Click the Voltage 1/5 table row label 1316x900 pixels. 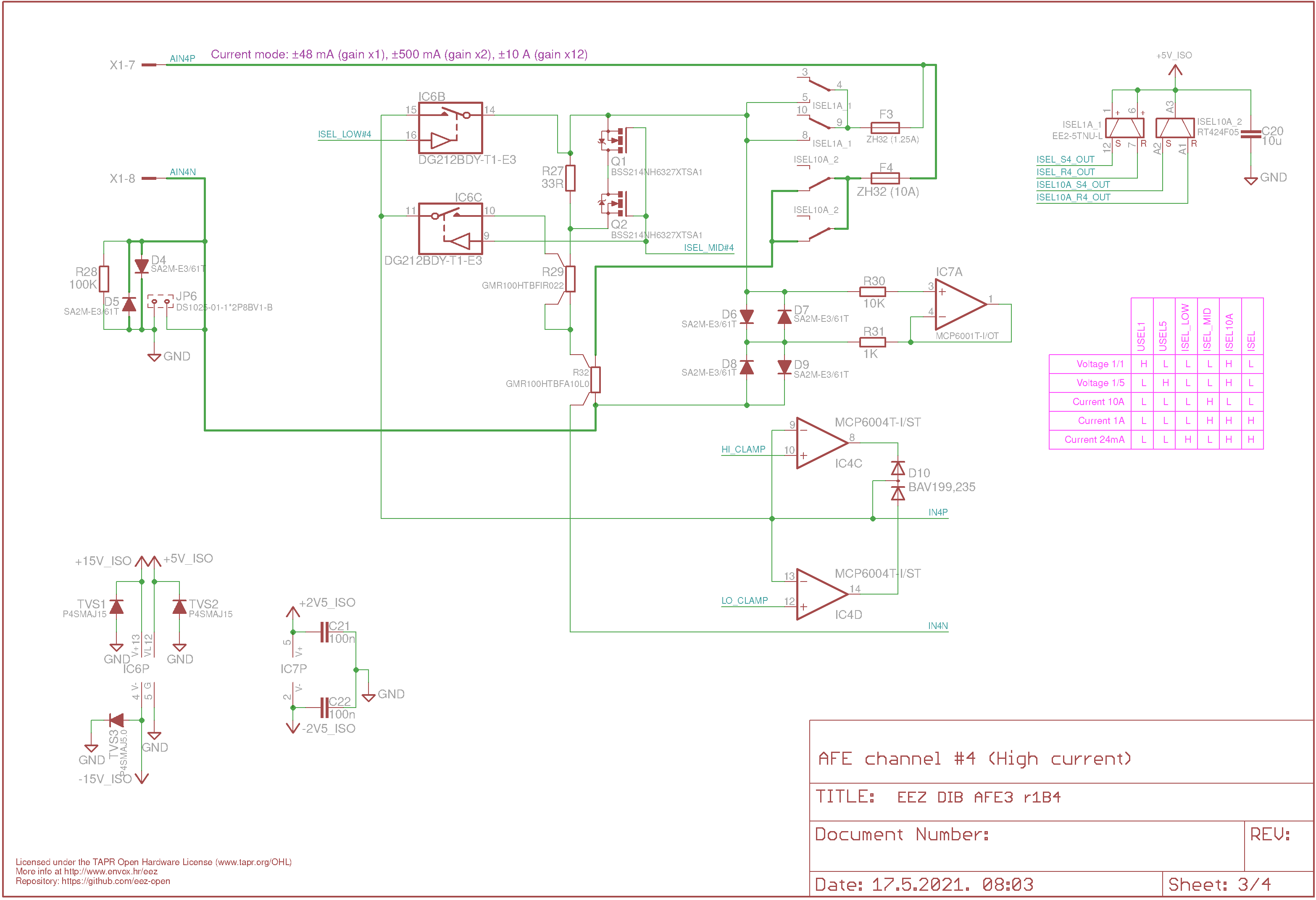click(x=1100, y=383)
